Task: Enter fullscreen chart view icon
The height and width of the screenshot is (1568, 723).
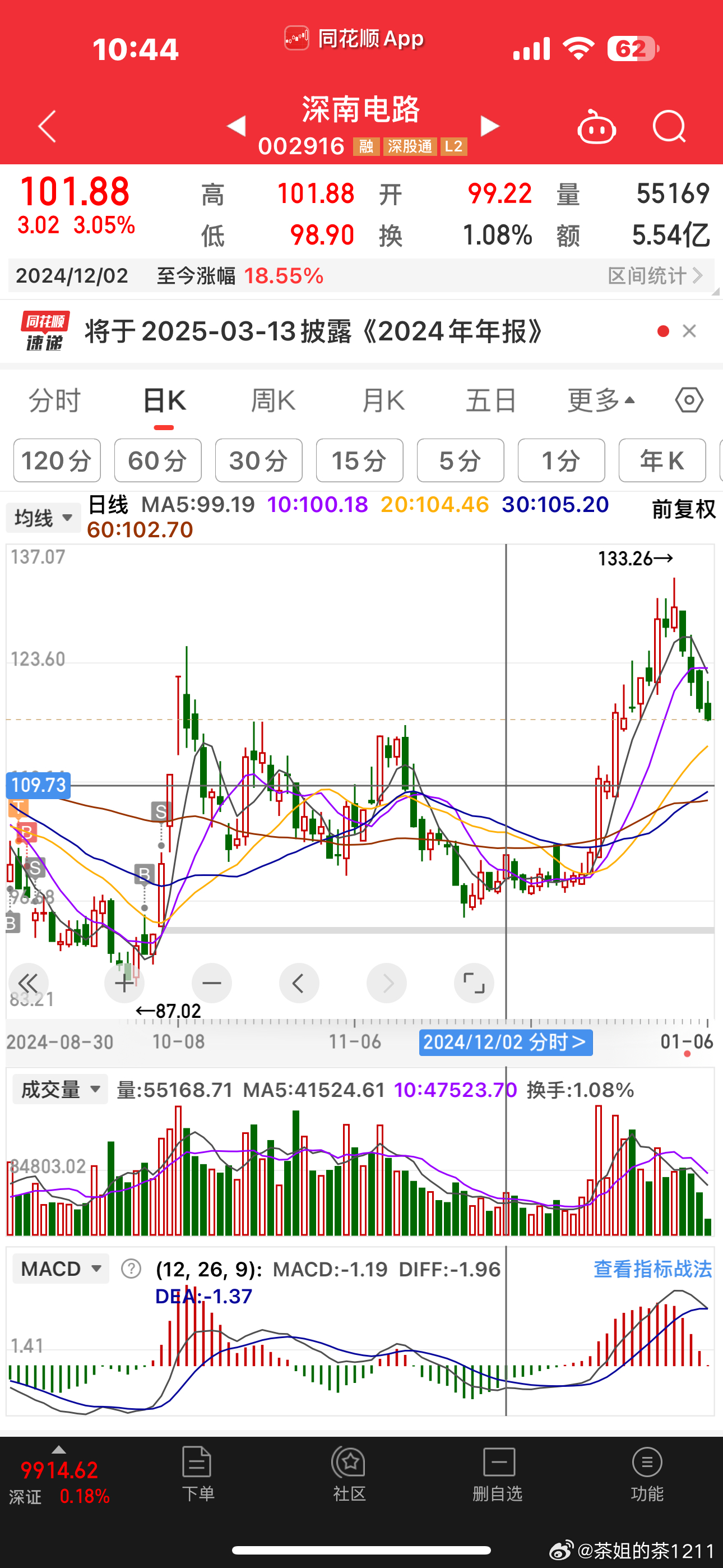Action: (x=474, y=983)
